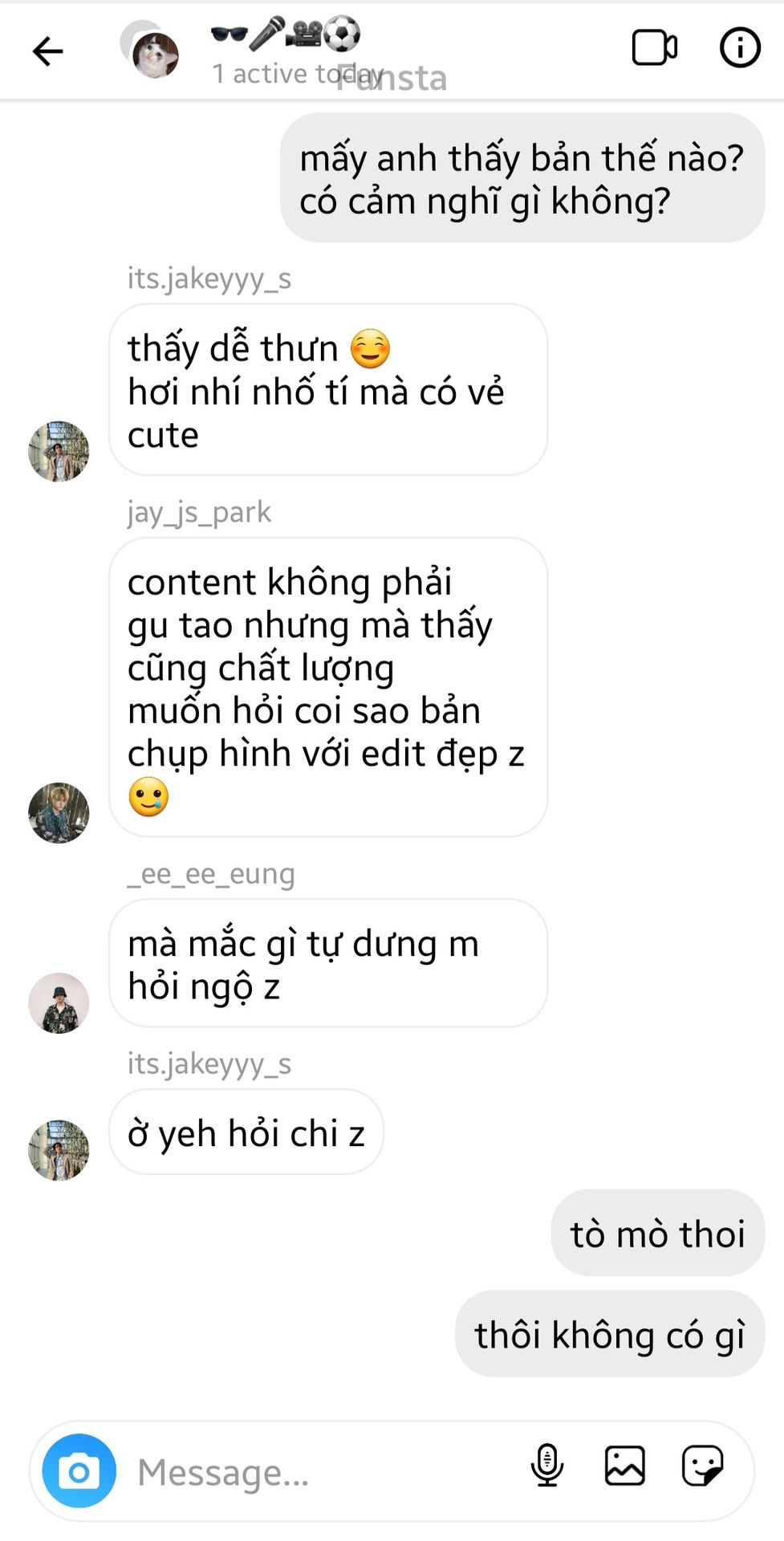Select the message 'thôi không có gì'

tap(610, 1334)
